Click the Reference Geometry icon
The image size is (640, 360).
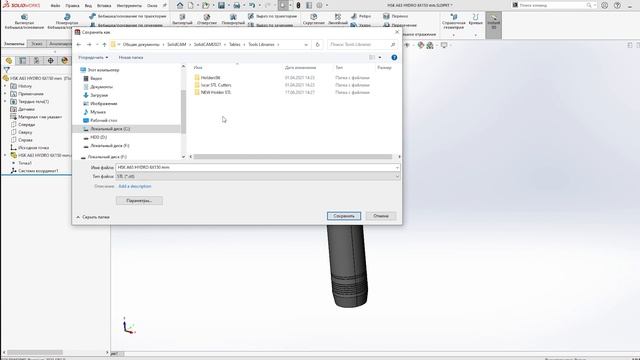coord(453,17)
